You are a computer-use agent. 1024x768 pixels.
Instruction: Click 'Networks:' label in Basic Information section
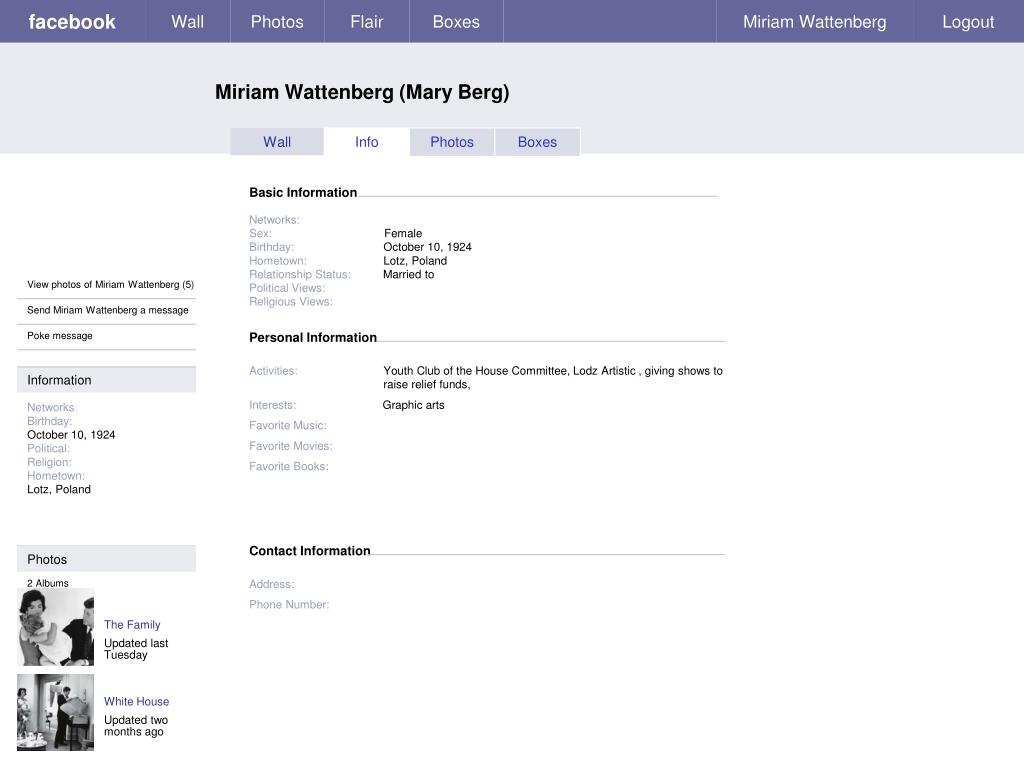point(274,219)
